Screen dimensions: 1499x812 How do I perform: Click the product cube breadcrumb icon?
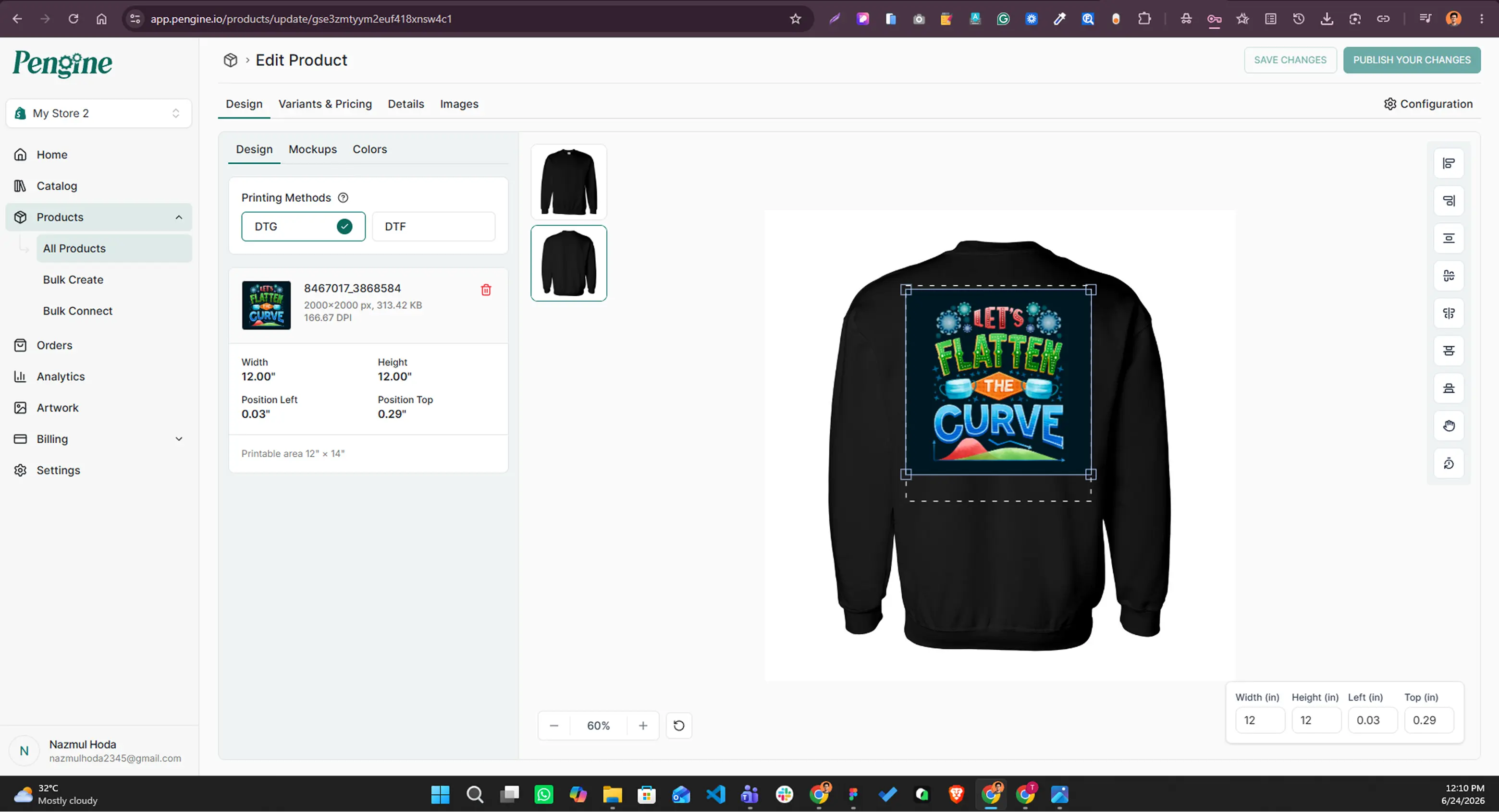tap(231, 60)
